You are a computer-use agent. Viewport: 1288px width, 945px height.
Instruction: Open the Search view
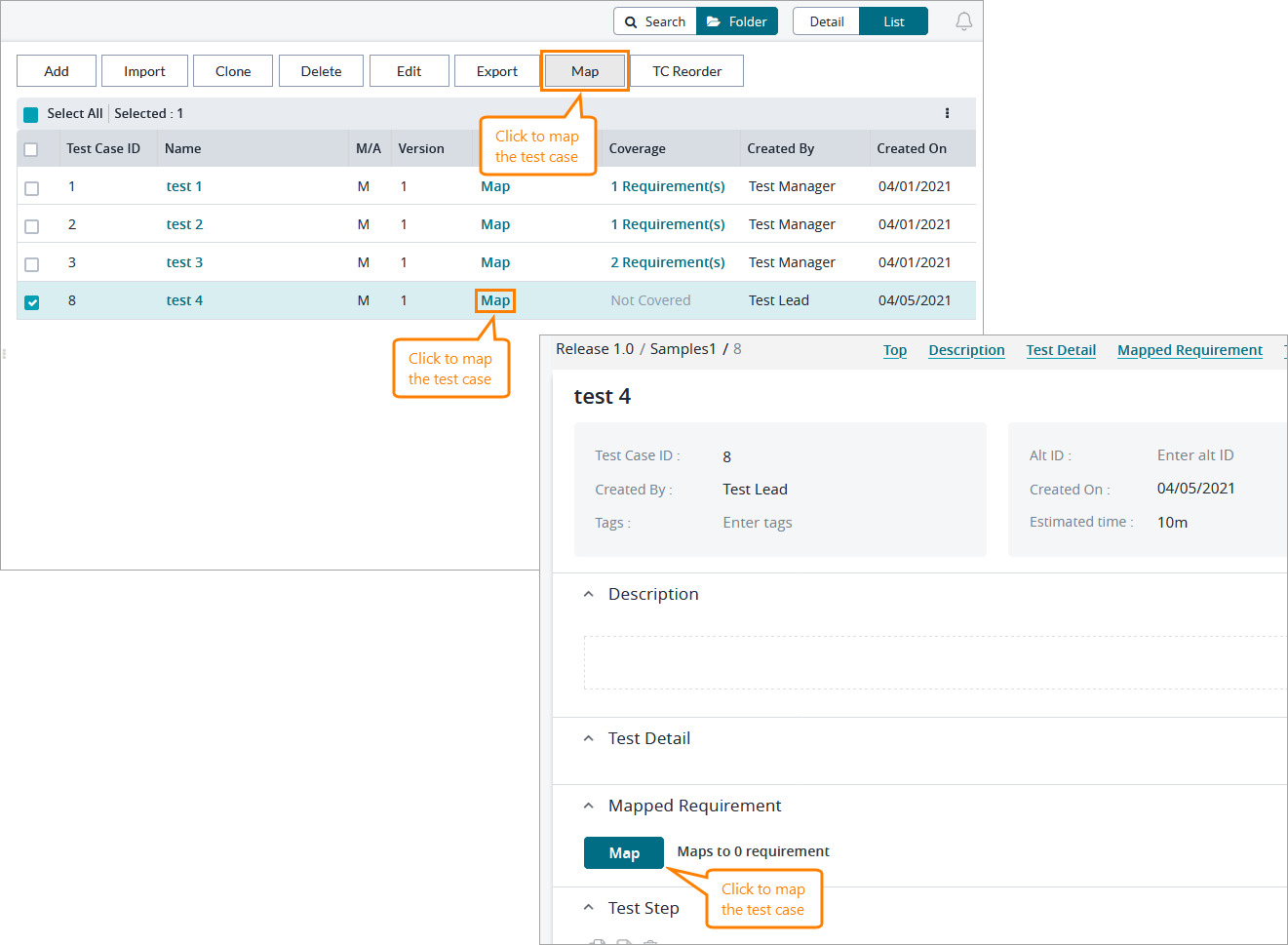(655, 21)
